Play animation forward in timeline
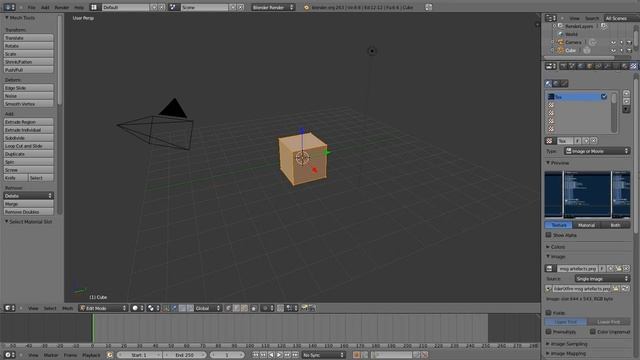 [279, 355]
